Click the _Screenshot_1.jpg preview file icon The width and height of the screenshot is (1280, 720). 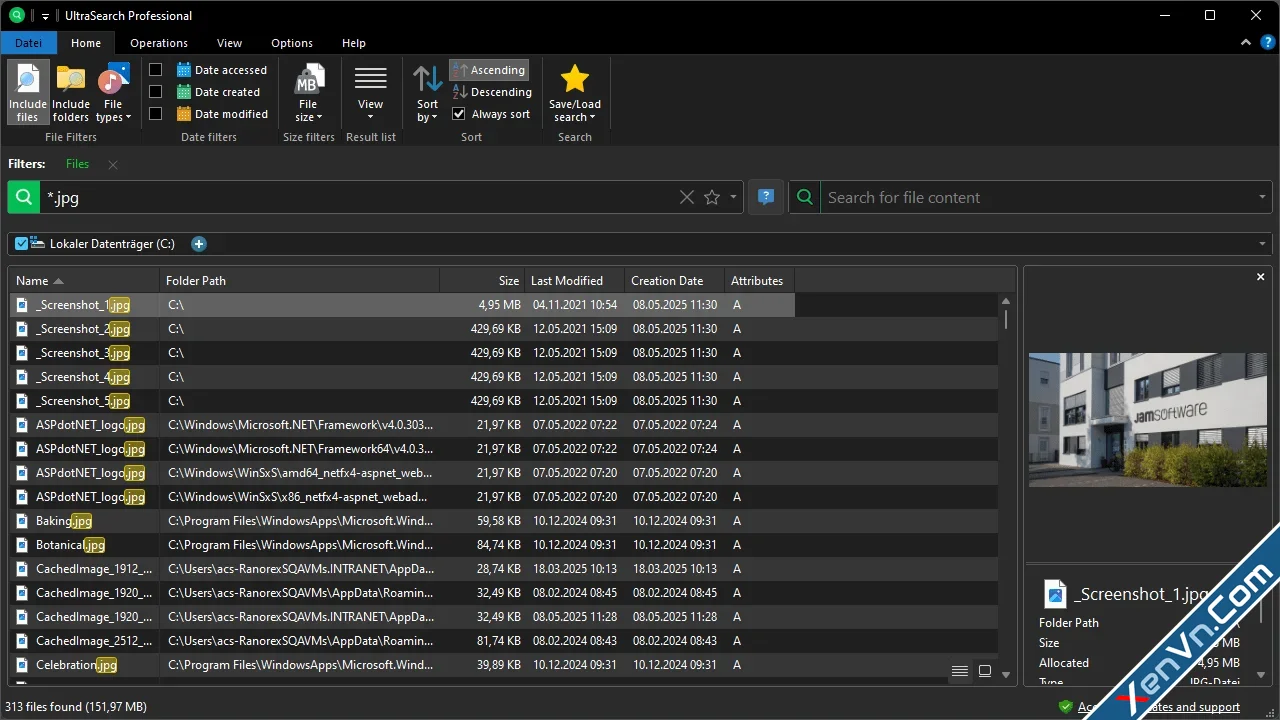click(1055, 594)
